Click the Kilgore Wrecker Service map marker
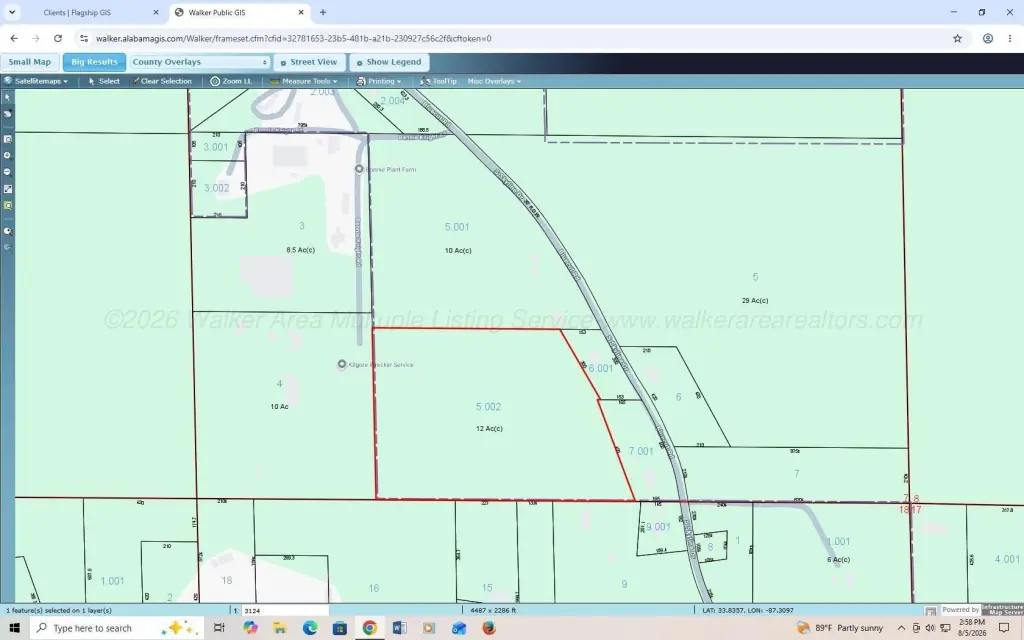This screenshot has height=640, width=1024. click(x=342, y=364)
